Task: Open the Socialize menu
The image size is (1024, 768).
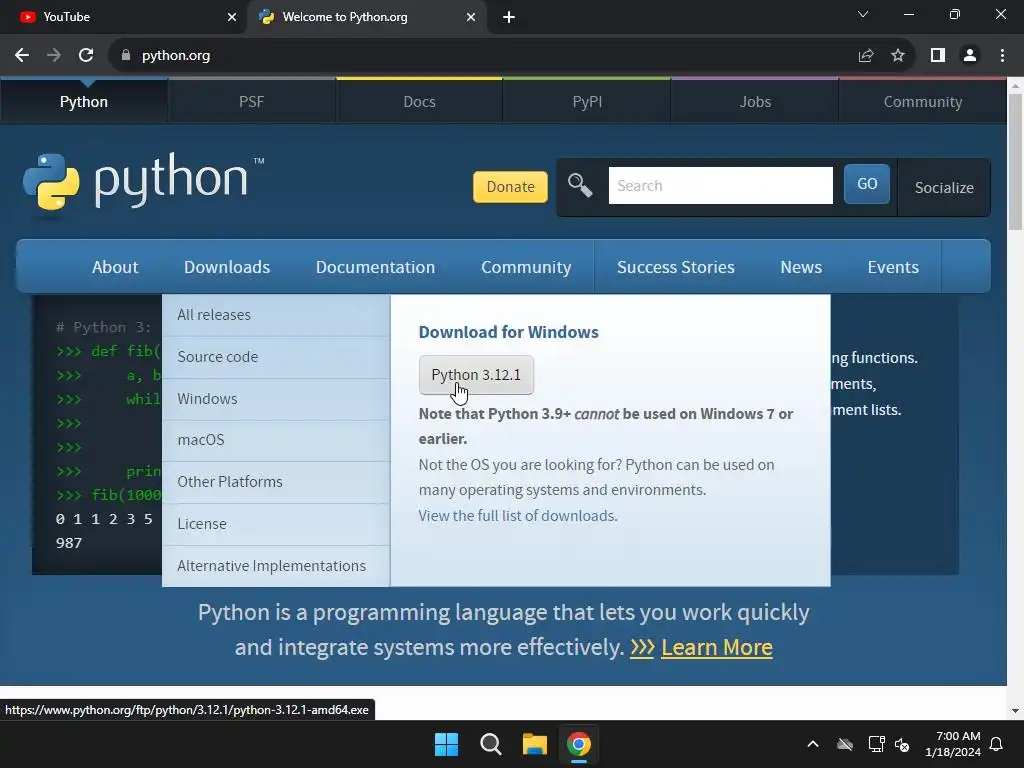Action: [x=944, y=187]
